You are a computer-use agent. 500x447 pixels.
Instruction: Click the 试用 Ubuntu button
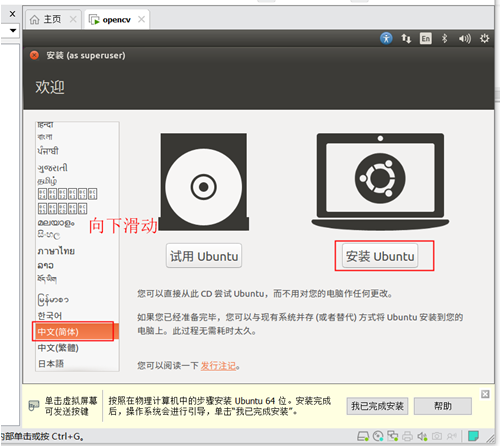[x=204, y=256]
